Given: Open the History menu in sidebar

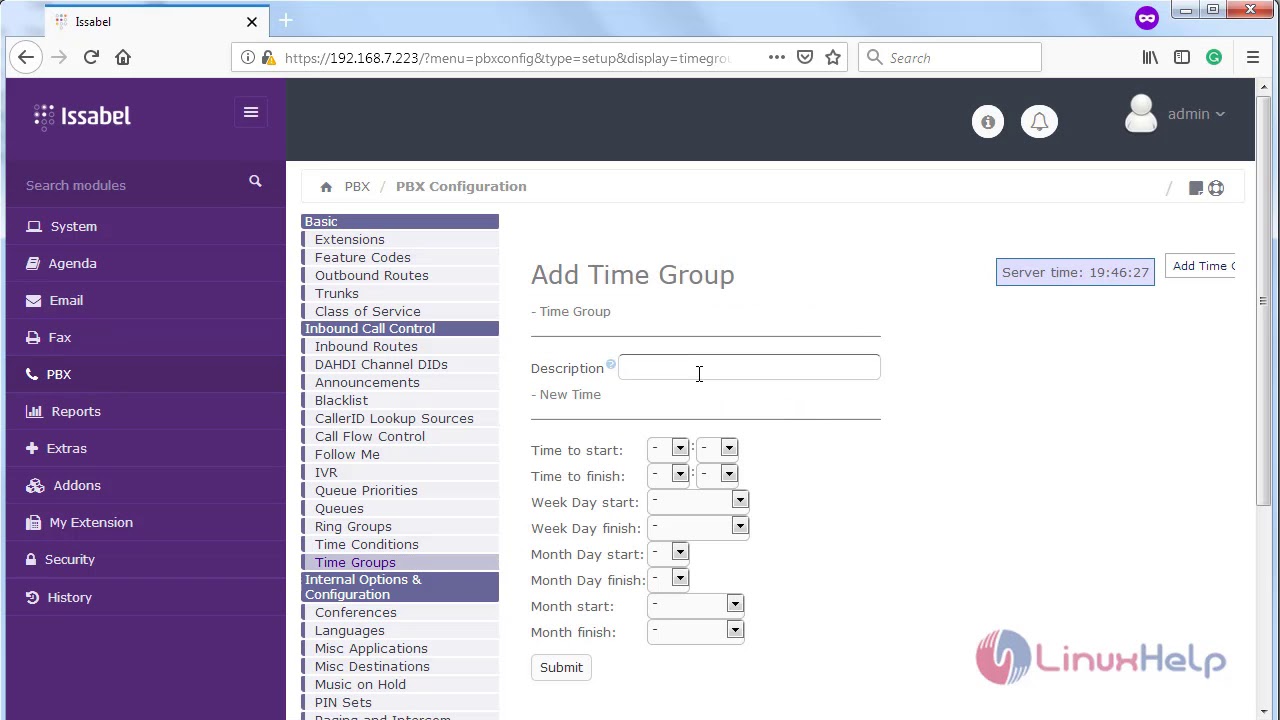Looking at the screenshot, I should (x=145, y=597).
